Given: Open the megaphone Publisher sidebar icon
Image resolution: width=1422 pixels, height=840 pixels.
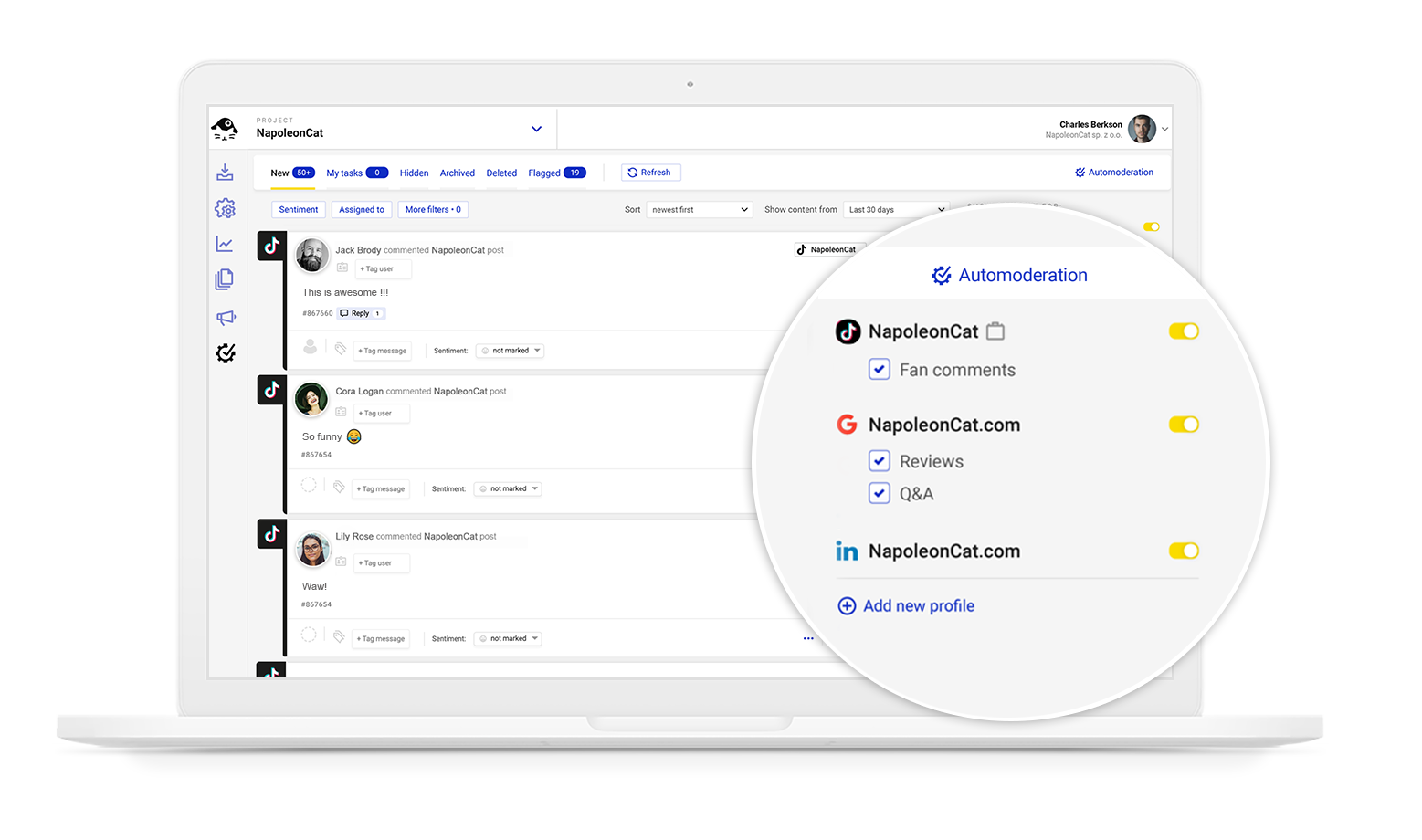Looking at the screenshot, I should [x=226, y=317].
